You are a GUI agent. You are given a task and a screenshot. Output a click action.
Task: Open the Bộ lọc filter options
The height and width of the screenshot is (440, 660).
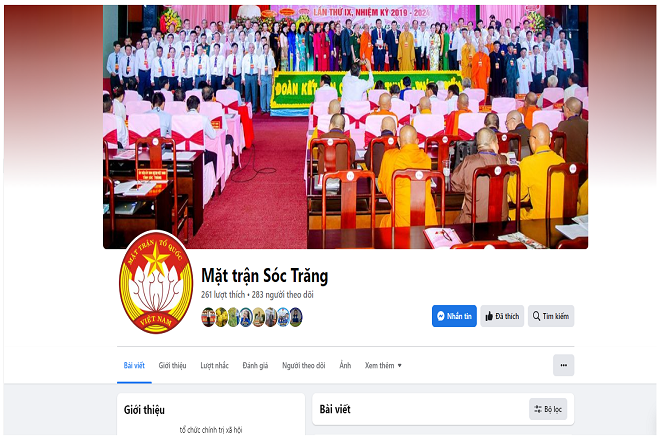[x=548, y=409]
